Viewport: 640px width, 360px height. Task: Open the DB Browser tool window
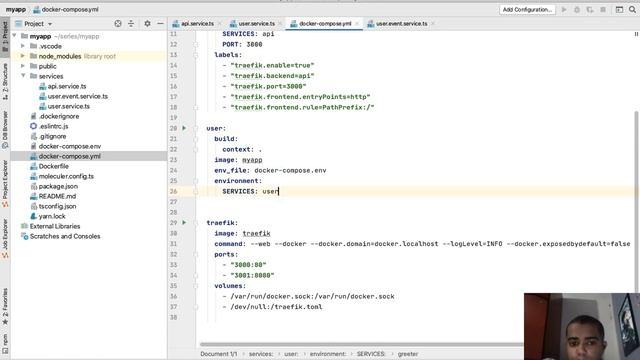5,130
